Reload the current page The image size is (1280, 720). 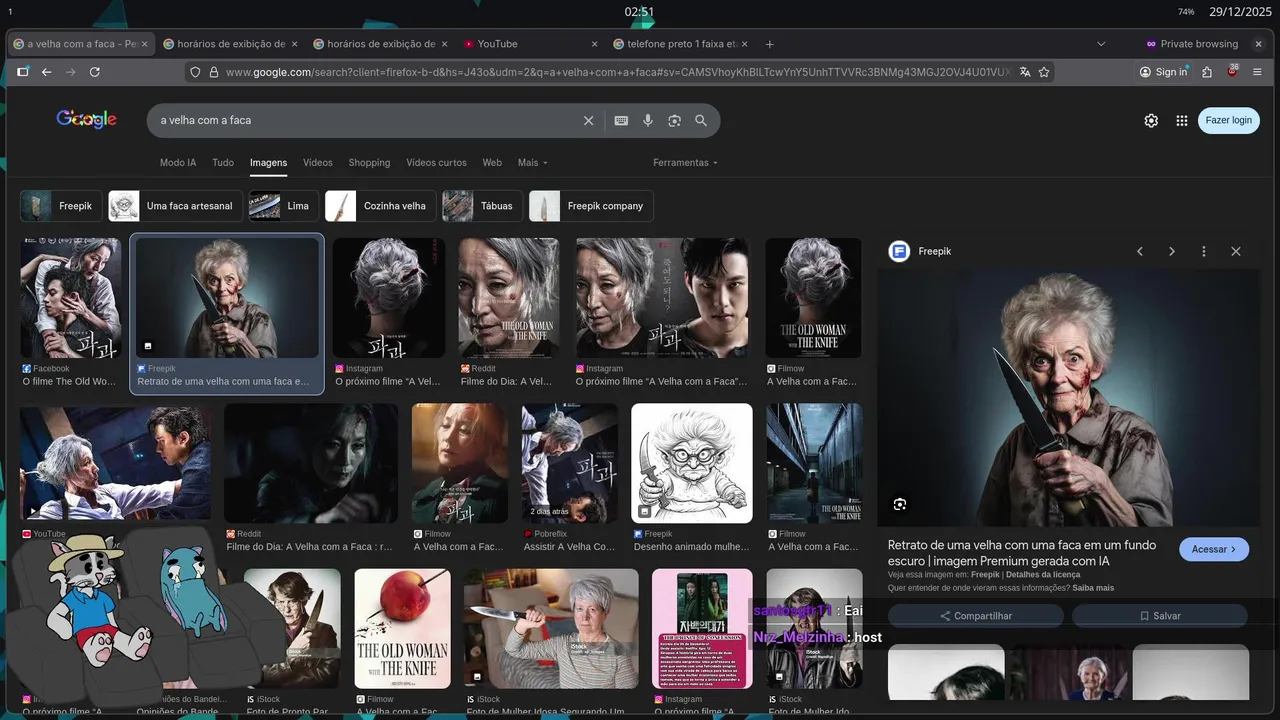click(95, 72)
